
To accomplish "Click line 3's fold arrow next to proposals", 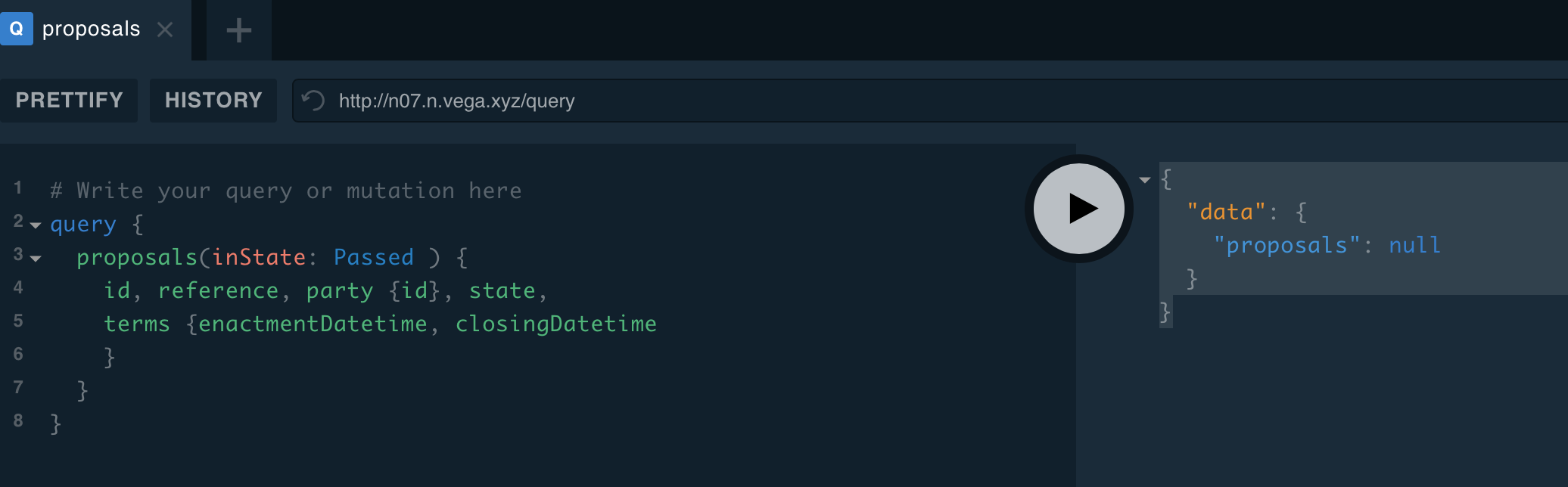I will click(x=35, y=259).
